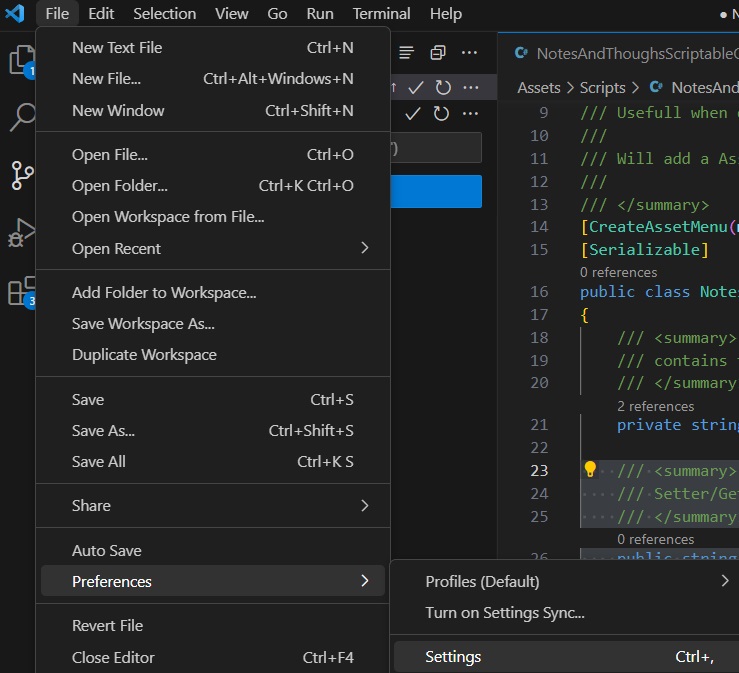Click the View as Tree list icon
Screen dimensions: 739x673
click(x=407, y=53)
